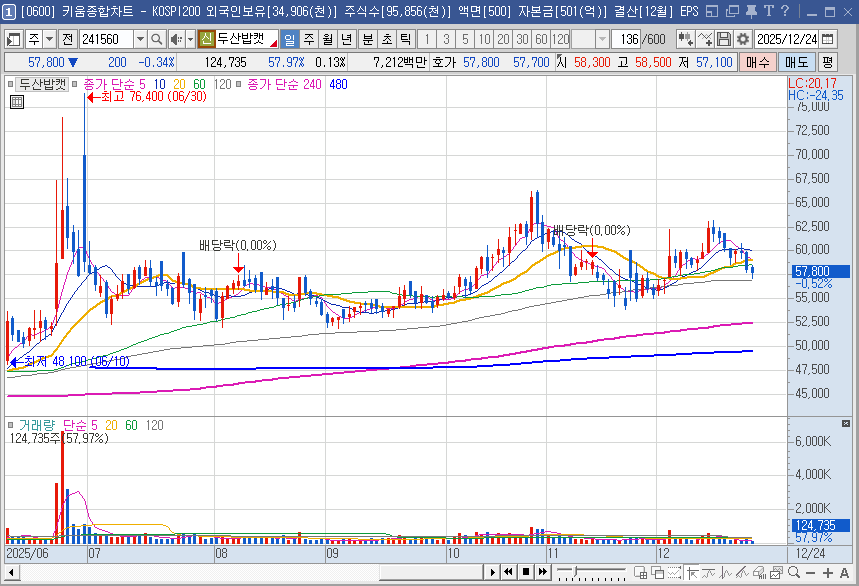Click the speaker sound alert icon

click(176, 39)
